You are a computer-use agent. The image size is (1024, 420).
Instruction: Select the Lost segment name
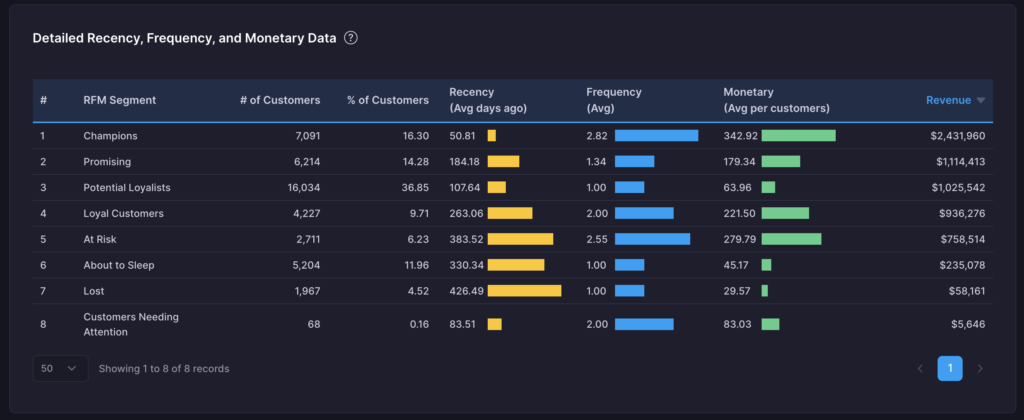(94, 291)
